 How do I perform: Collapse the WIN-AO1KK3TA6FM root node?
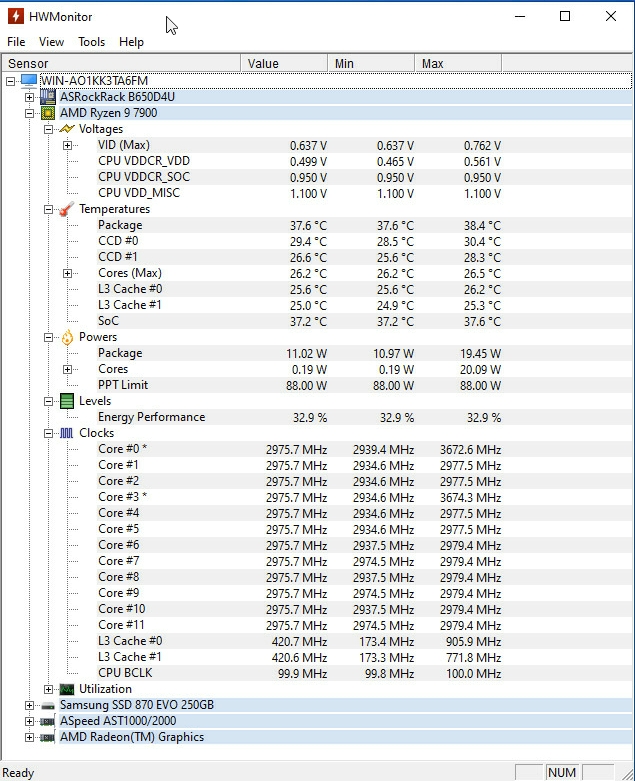coord(10,81)
